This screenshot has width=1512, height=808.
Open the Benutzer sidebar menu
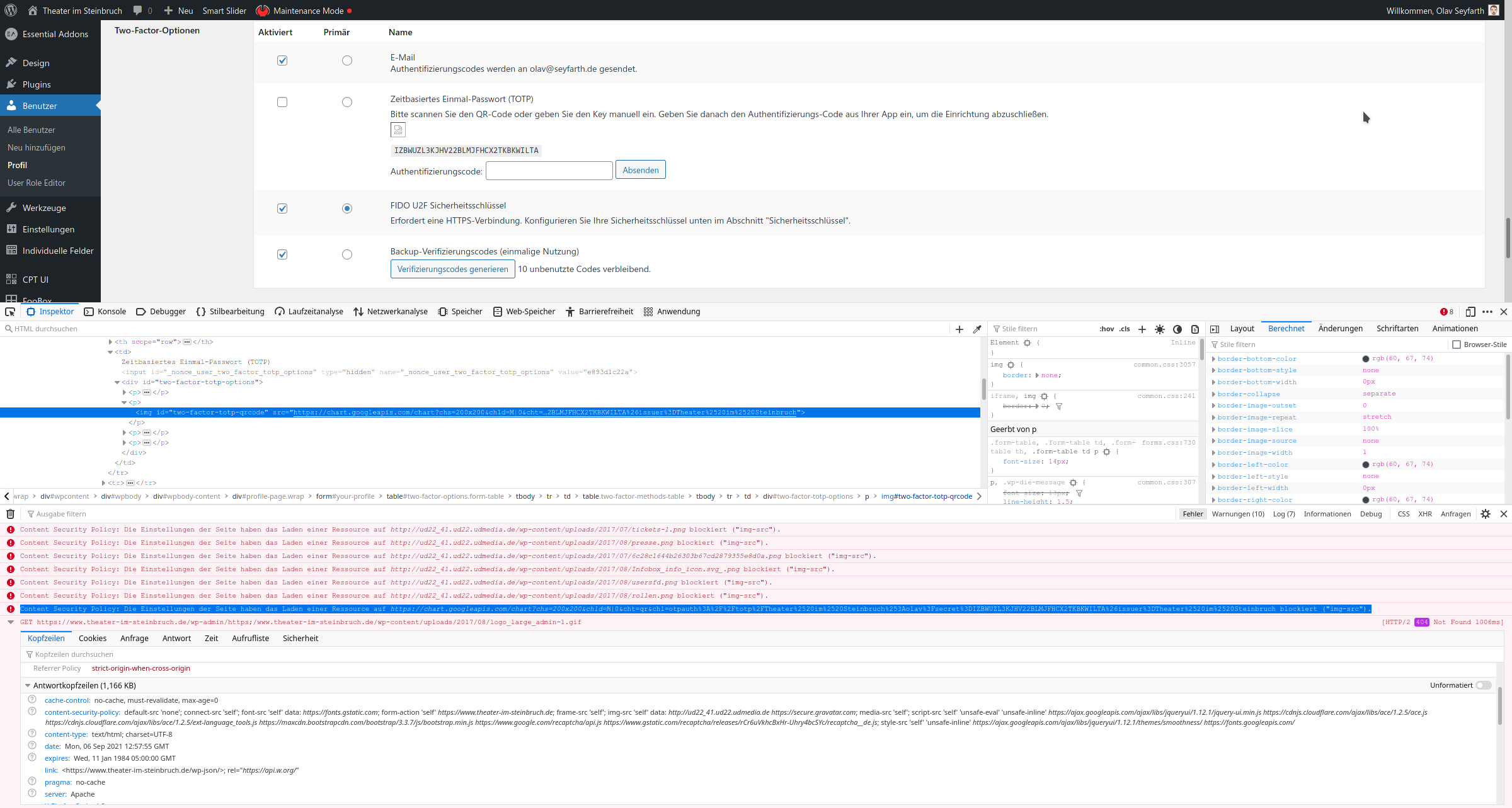(x=41, y=105)
